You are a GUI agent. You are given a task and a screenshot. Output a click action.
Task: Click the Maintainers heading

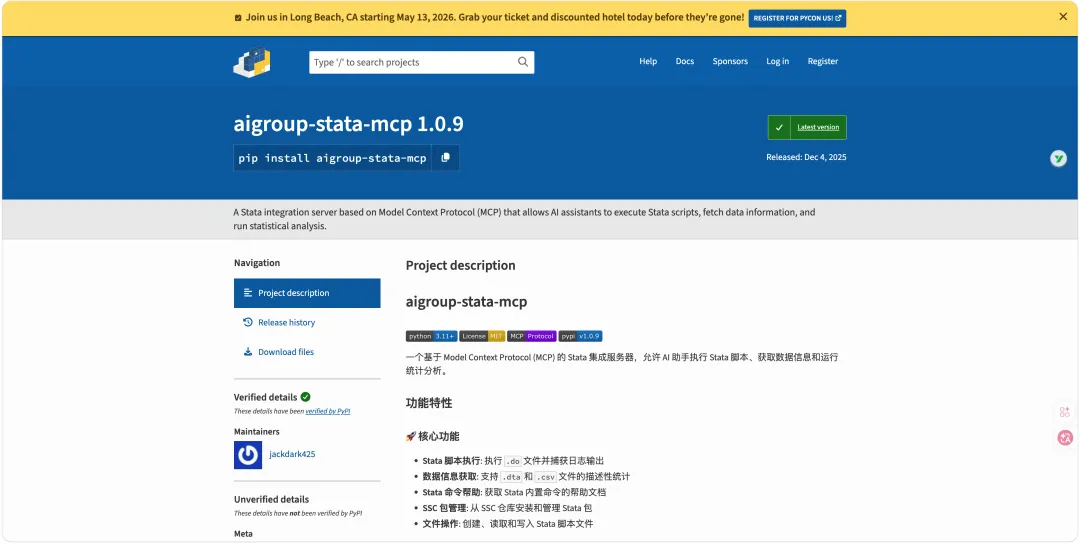tap(256, 432)
